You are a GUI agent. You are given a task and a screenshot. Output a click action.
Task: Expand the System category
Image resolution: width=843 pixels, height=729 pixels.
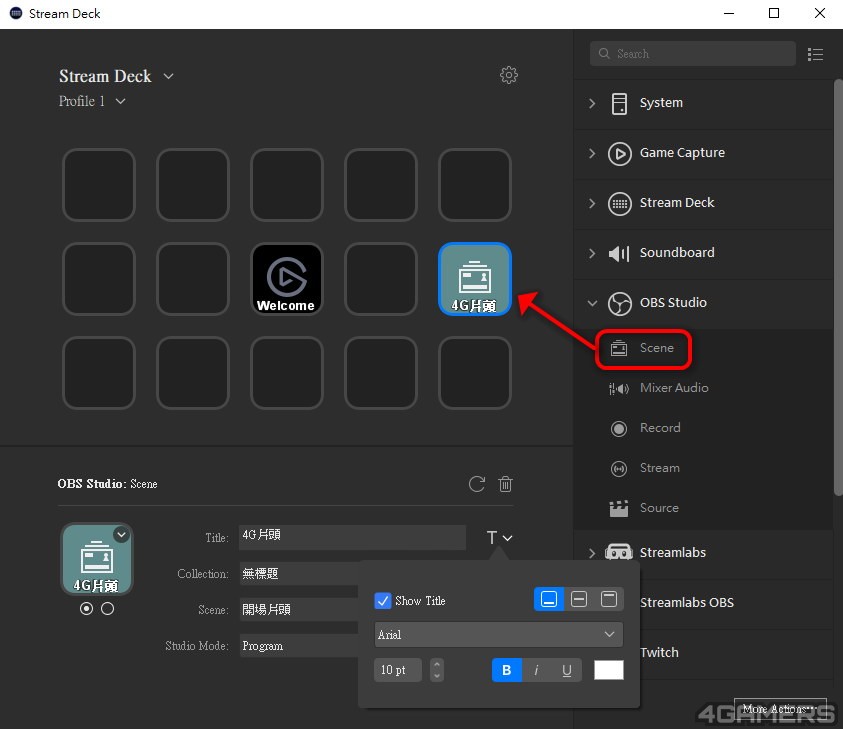click(592, 103)
